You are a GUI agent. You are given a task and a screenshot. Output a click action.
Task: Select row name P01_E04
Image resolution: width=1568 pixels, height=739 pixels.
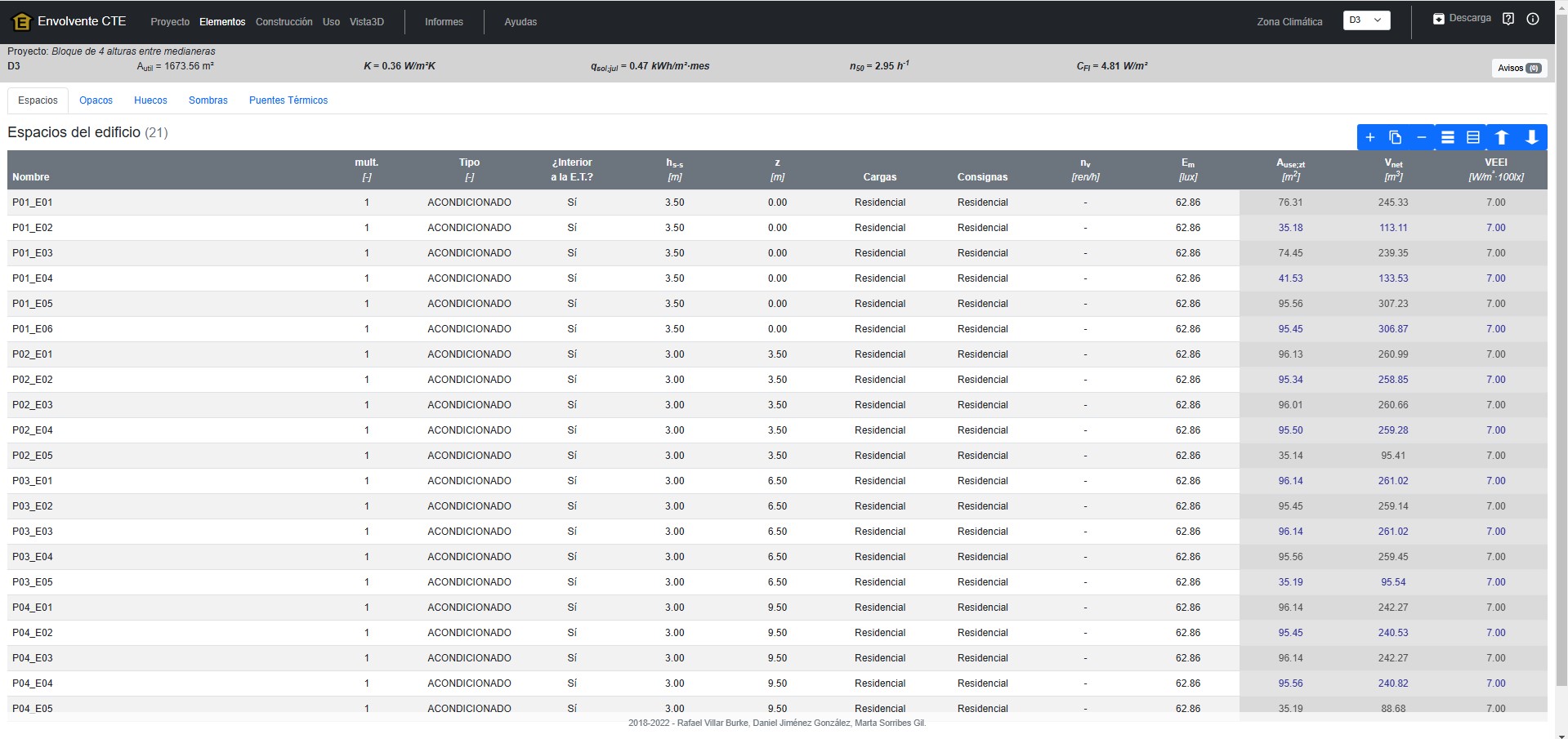[x=33, y=278]
